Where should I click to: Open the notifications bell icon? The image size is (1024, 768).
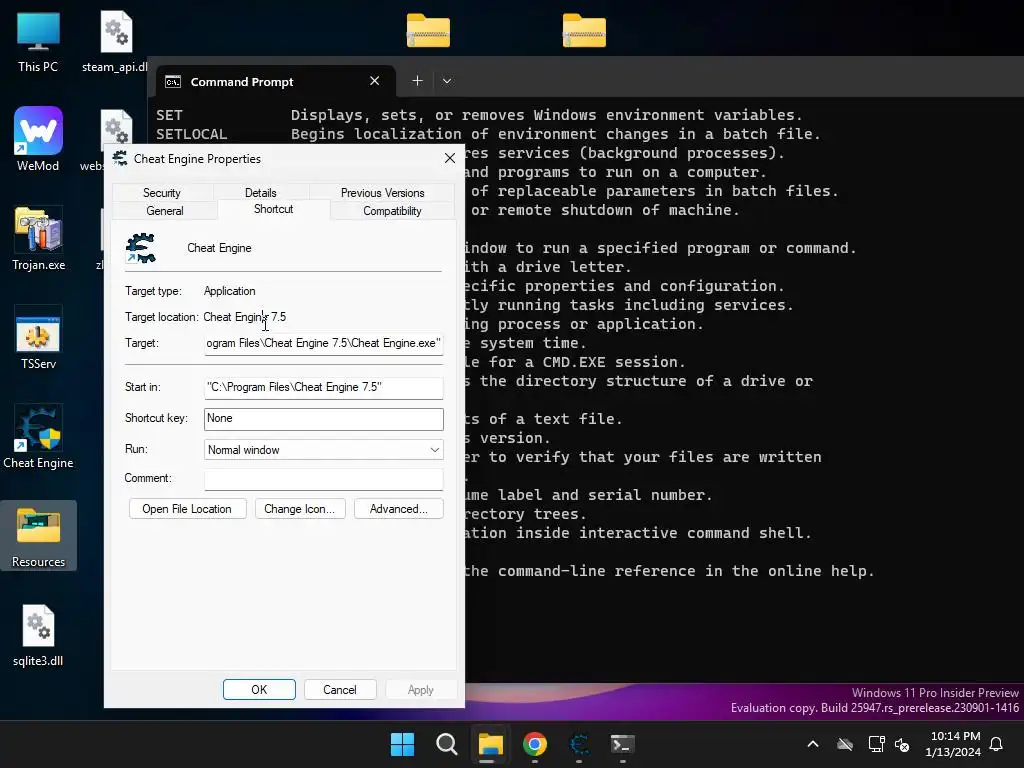pyautogui.click(x=997, y=744)
